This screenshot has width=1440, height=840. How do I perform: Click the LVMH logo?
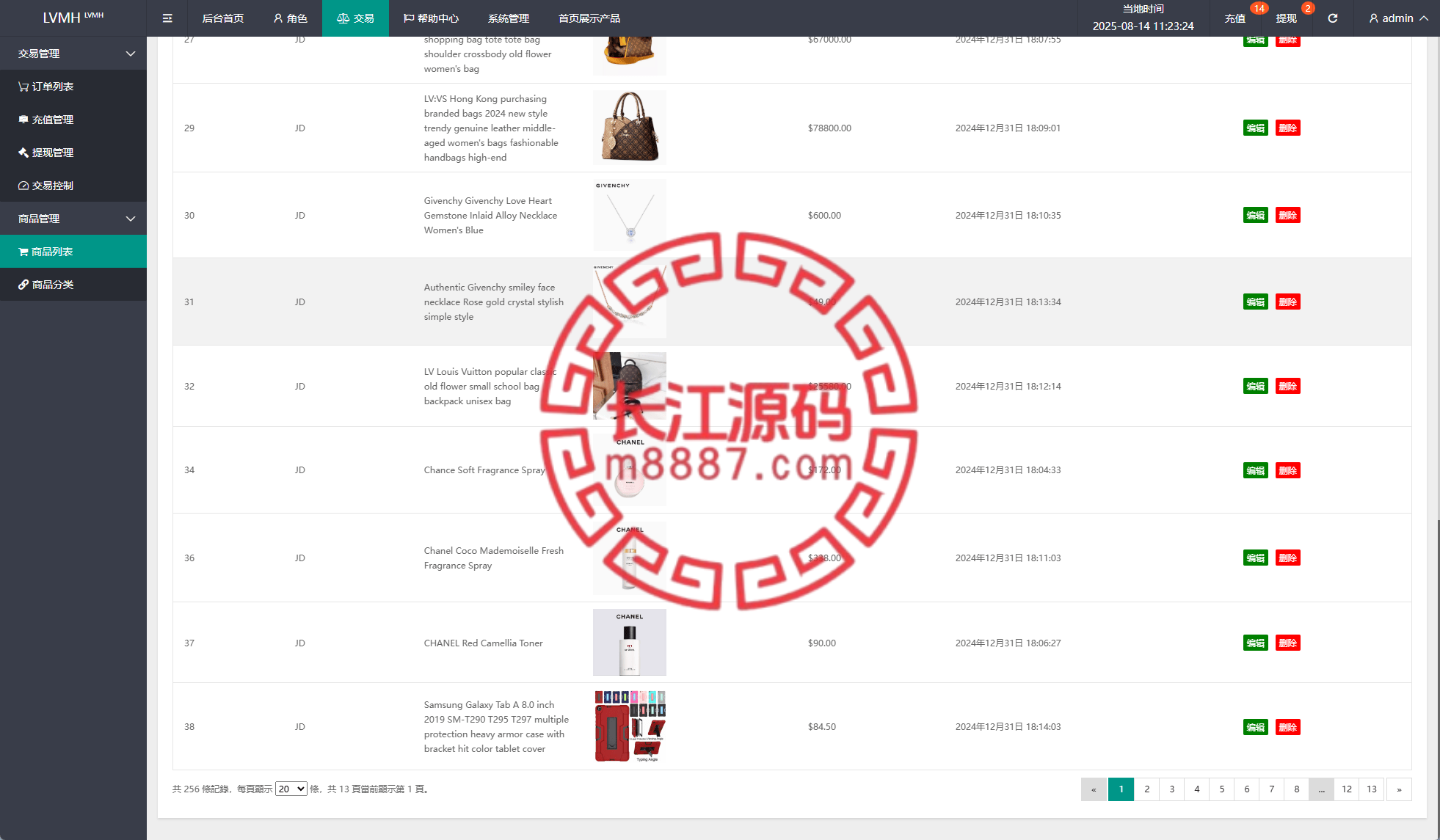pos(73,18)
